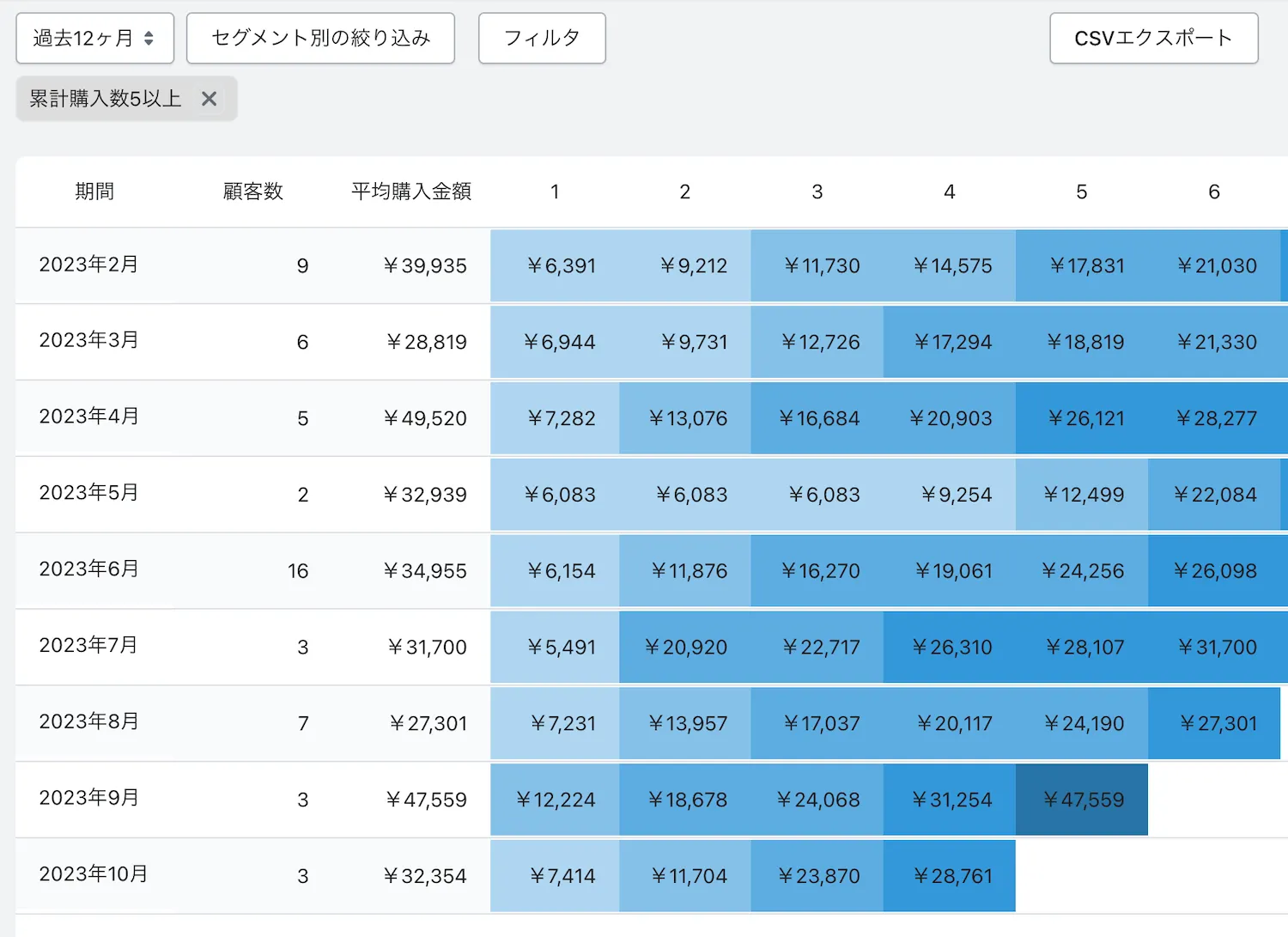Remove the 累計購入数5以上 filter tag
Image resolution: width=1288 pixels, height=937 pixels.
coord(209,99)
